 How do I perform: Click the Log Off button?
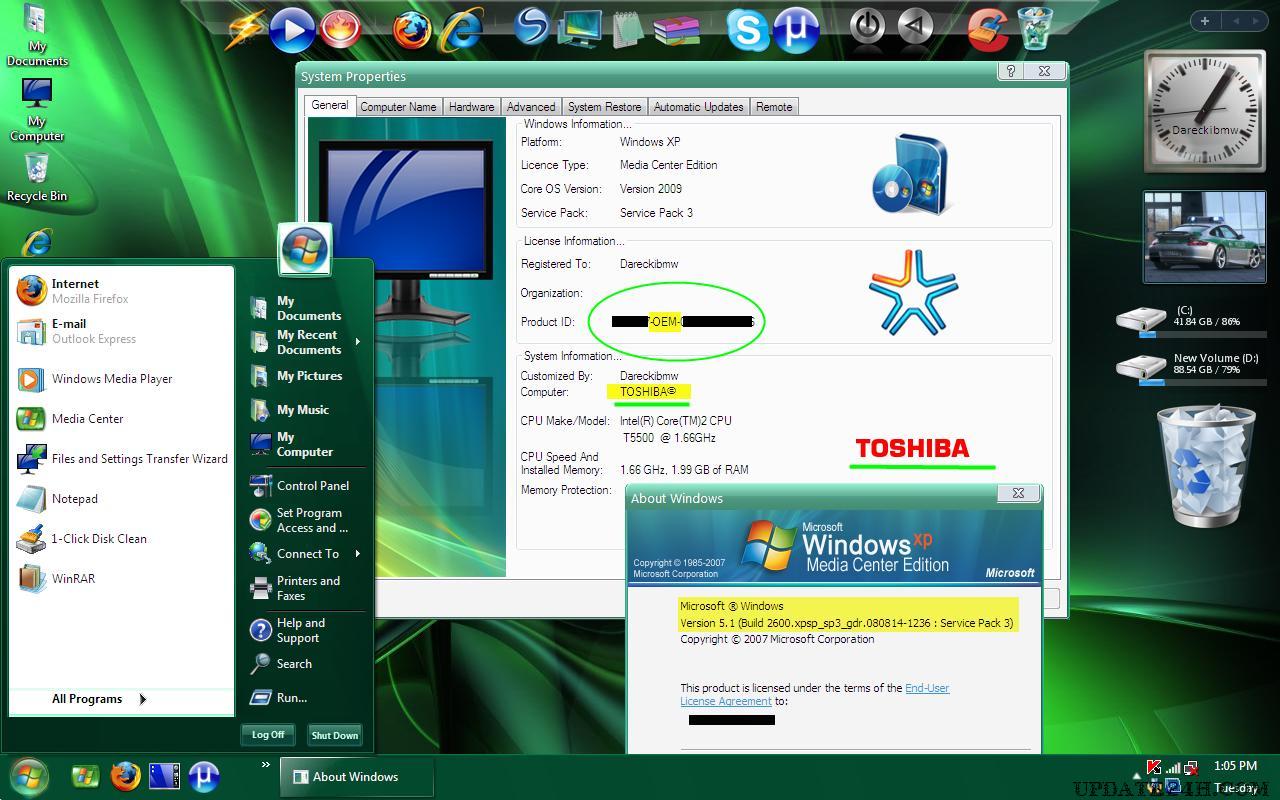(x=268, y=735)
